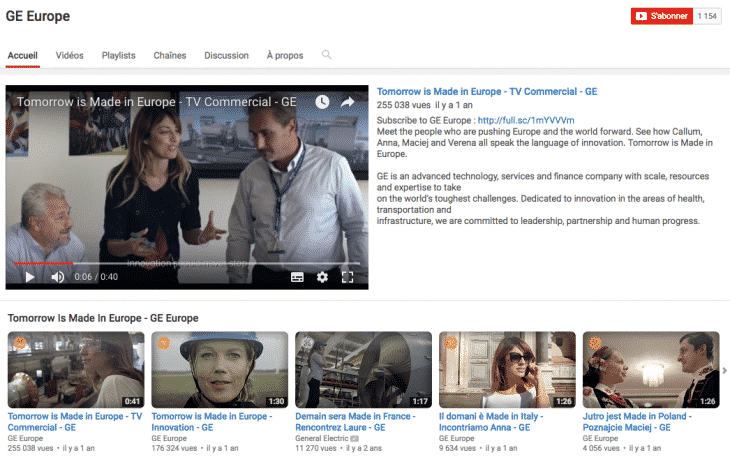Open the Made in Poland video thumbnail
Screen dimensions: 730x462
pyautogui.click(x=651, y=370)
